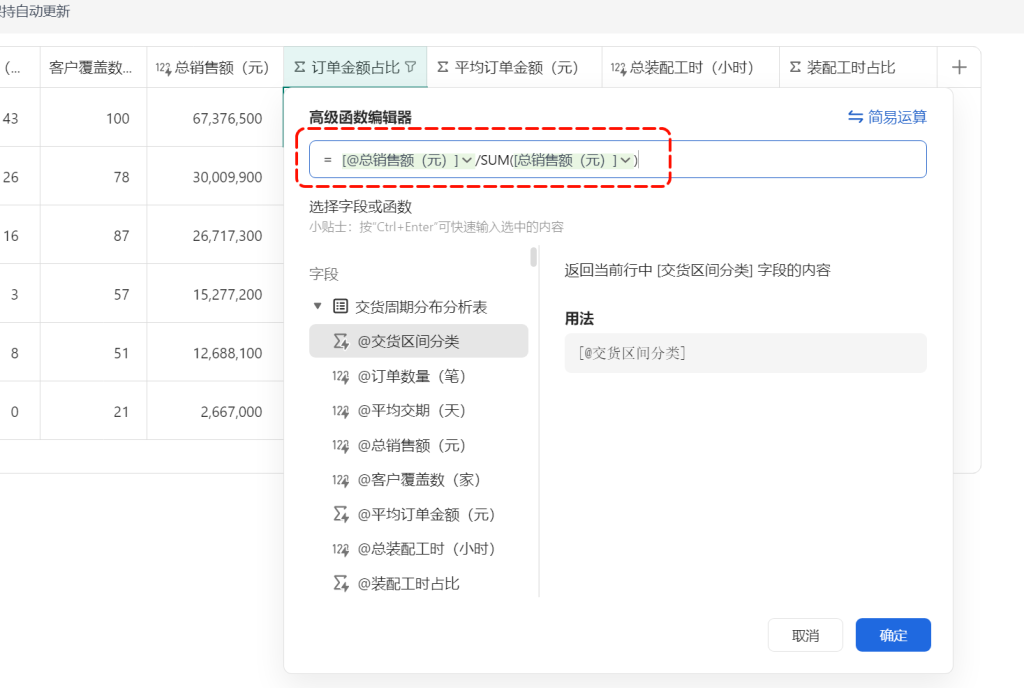Select @总装配工时（小时）field in list
Image resolution: width=1024 pixels, height=688 pixels.
point(418,550)
